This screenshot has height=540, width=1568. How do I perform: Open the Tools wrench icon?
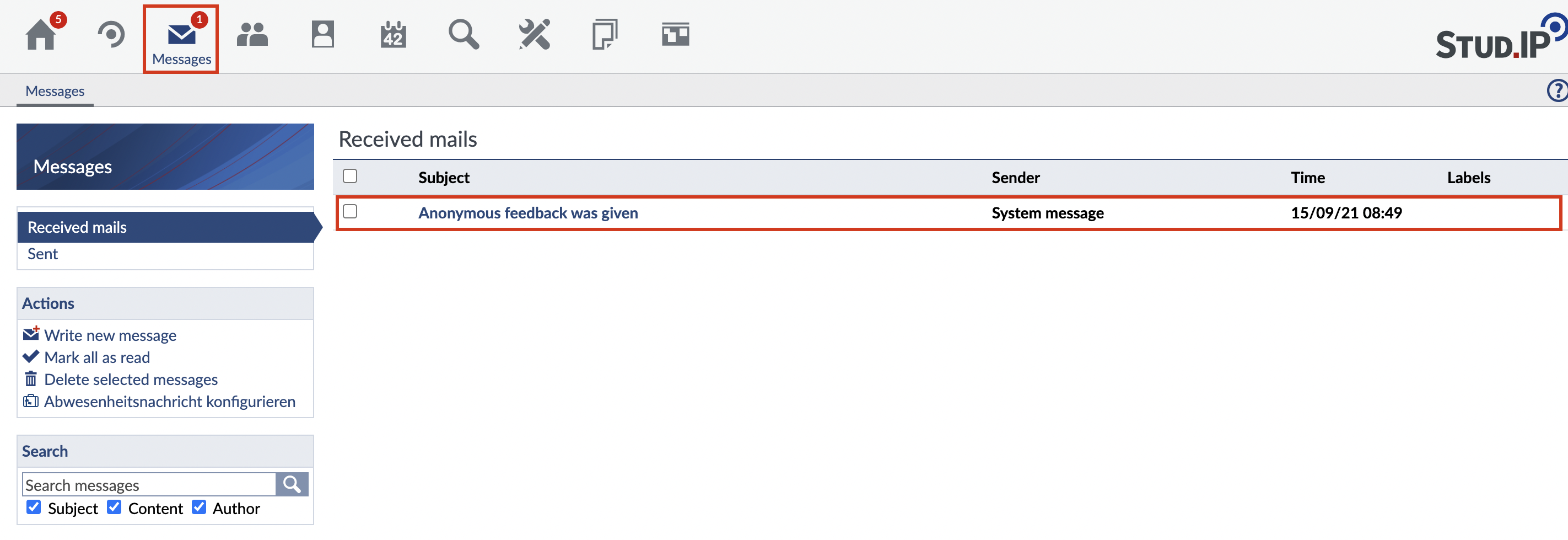535,35
